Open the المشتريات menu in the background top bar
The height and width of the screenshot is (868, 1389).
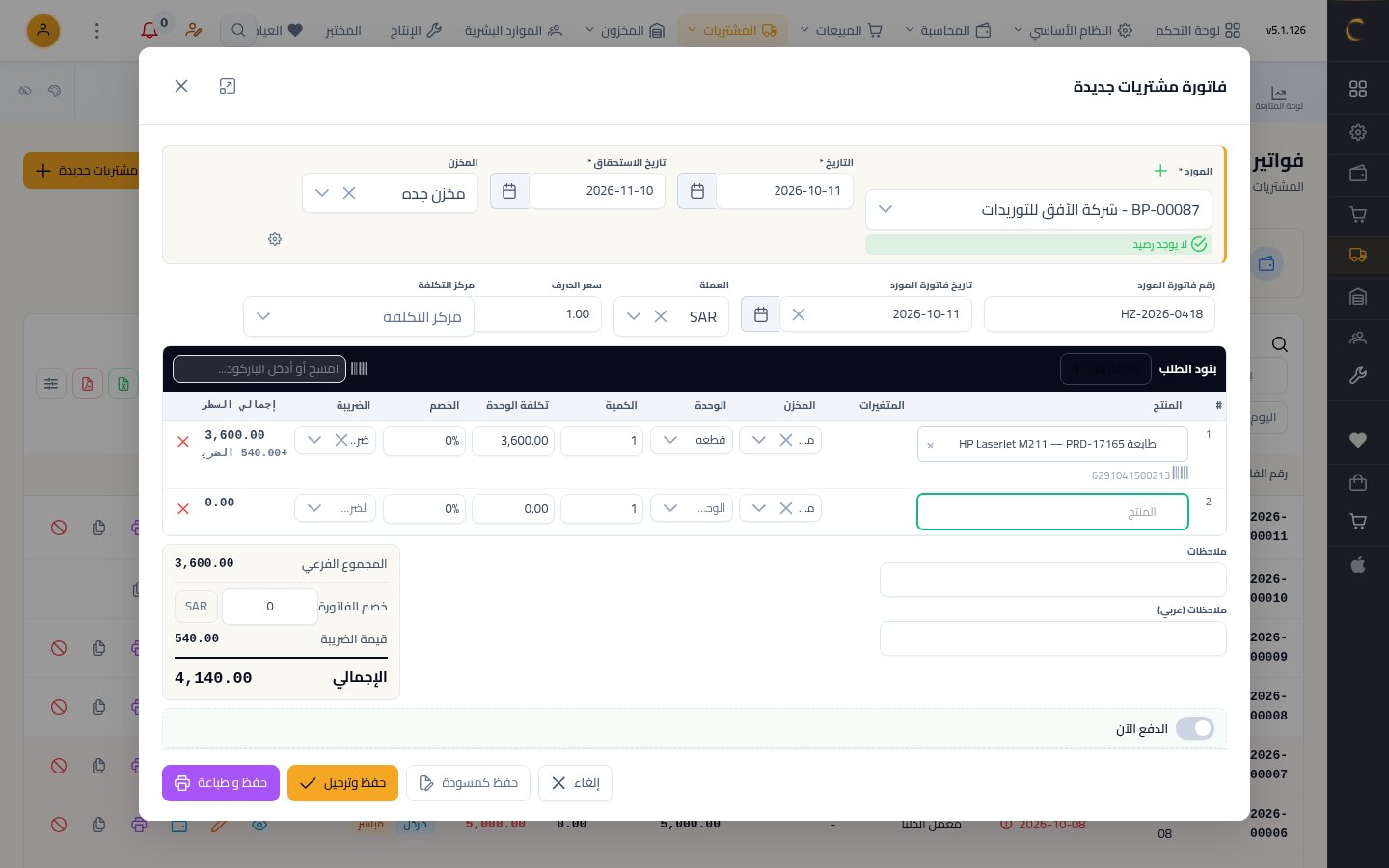tap(733, 31)
